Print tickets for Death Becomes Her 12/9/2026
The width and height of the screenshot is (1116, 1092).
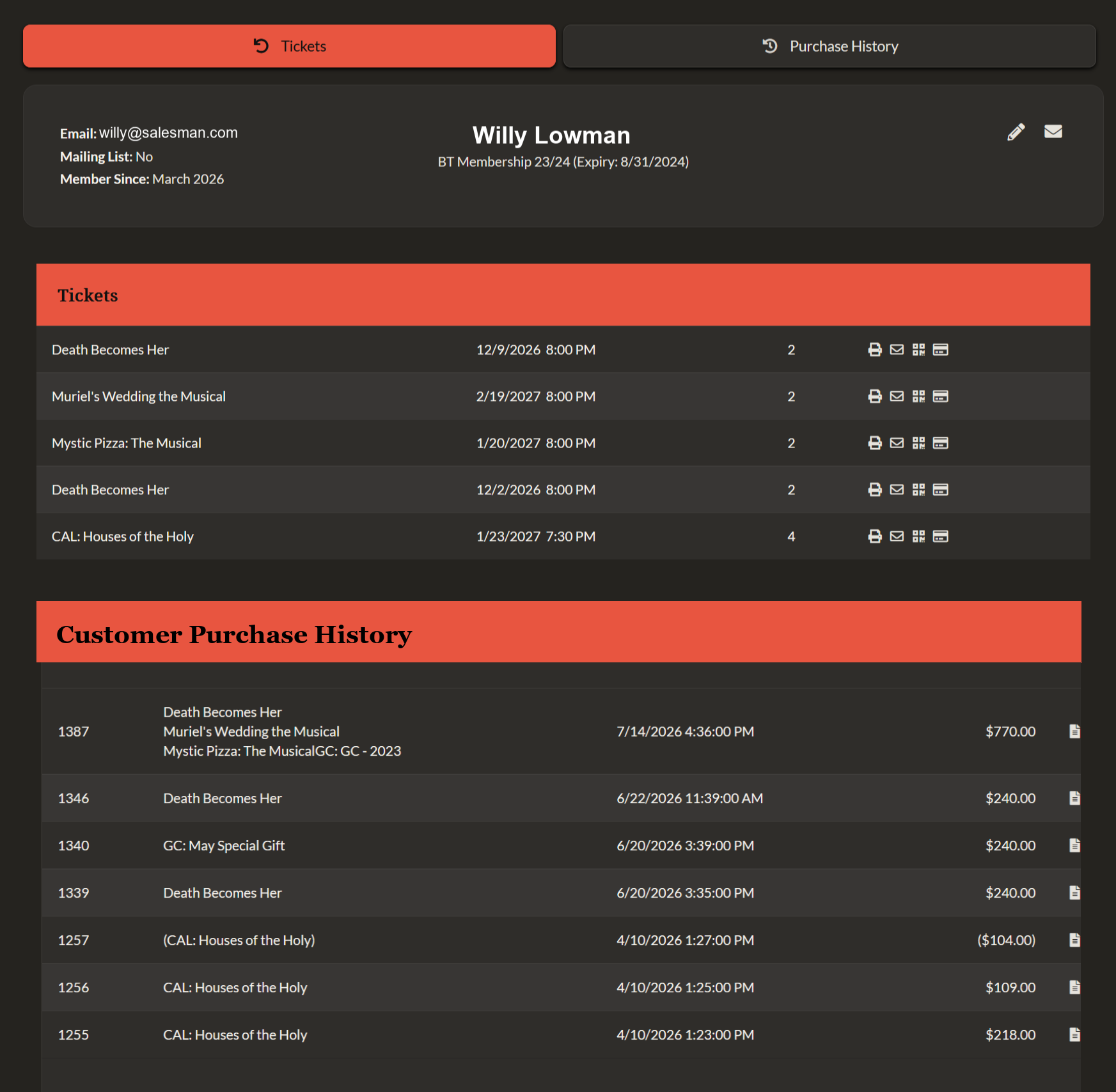[875, 350]
